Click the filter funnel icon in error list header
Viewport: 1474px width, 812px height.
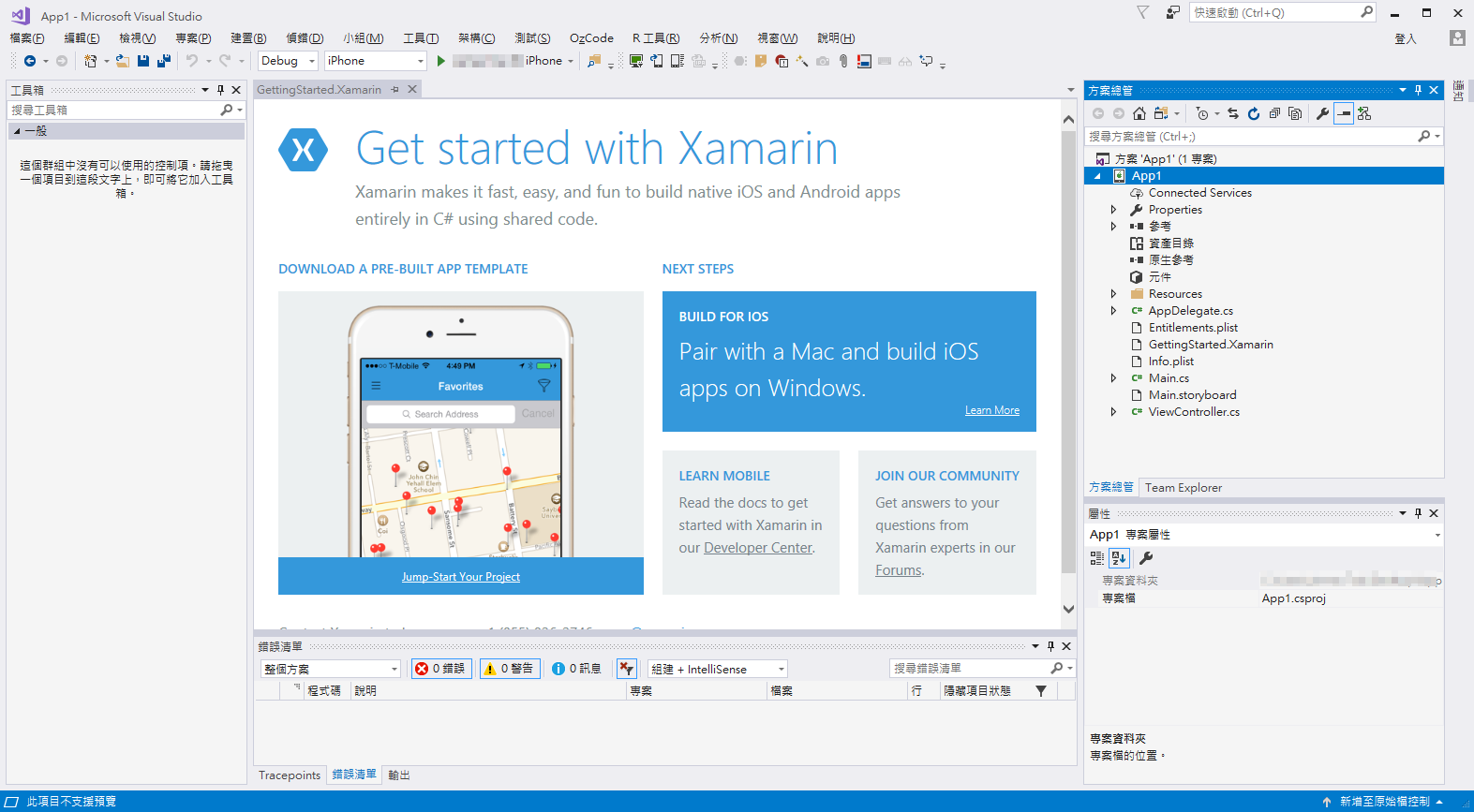click(1041, 691)
